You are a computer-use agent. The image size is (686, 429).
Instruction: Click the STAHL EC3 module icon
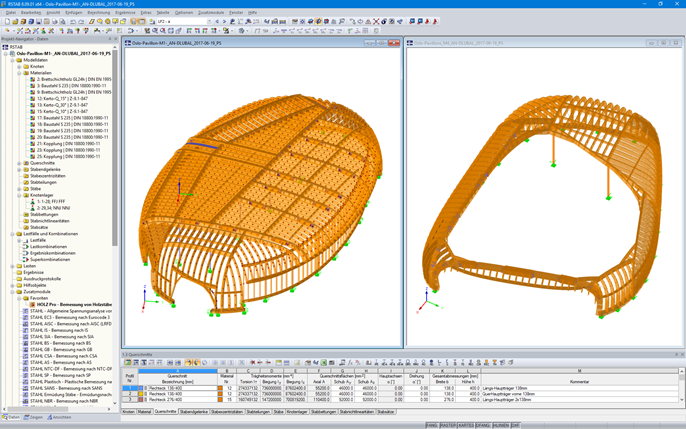25,317
